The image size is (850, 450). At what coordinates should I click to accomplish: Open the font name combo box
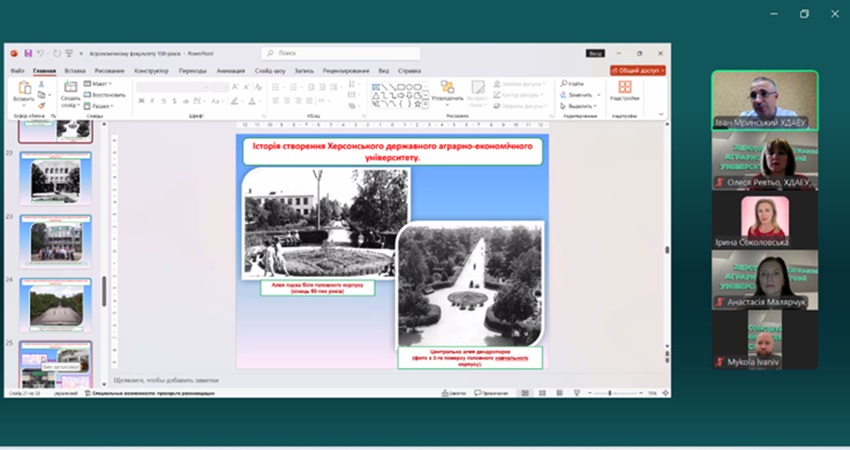[x=173, y=87]
